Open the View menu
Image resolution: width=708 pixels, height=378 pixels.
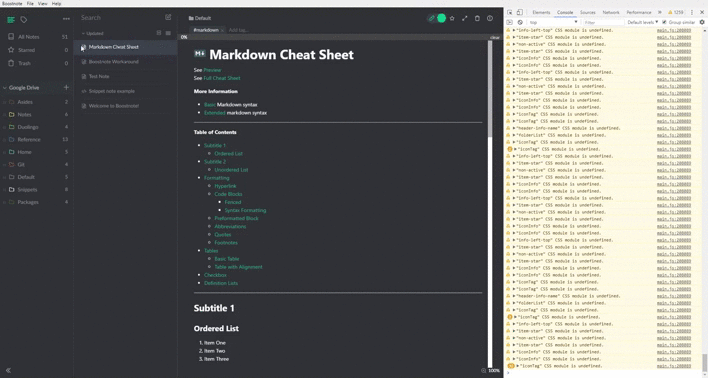click(42, 3)
